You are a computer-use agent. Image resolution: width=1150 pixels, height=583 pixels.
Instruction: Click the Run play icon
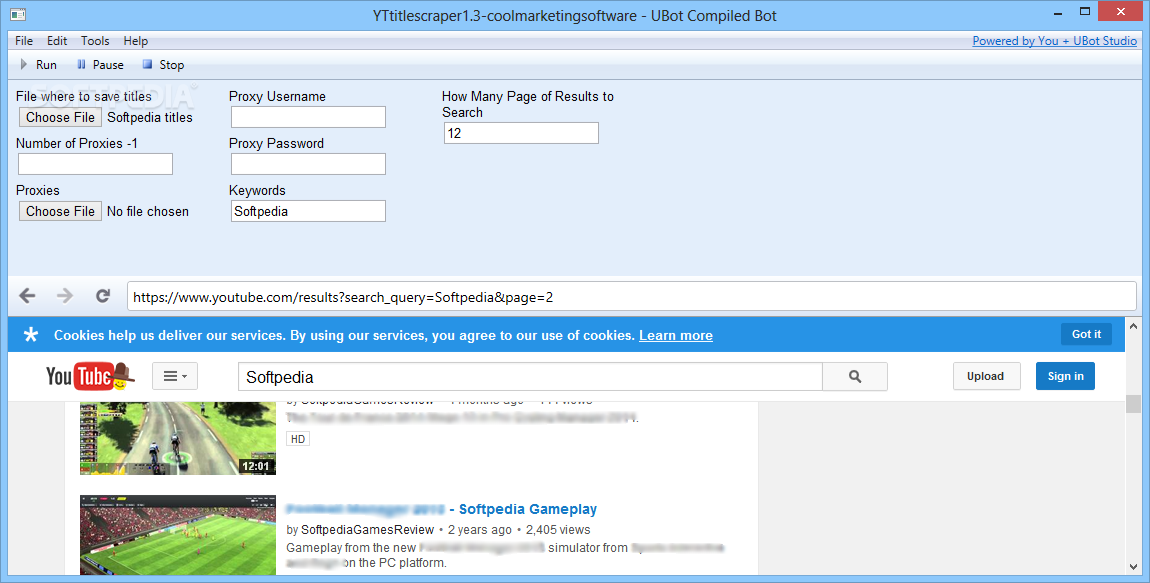[24, 65]
